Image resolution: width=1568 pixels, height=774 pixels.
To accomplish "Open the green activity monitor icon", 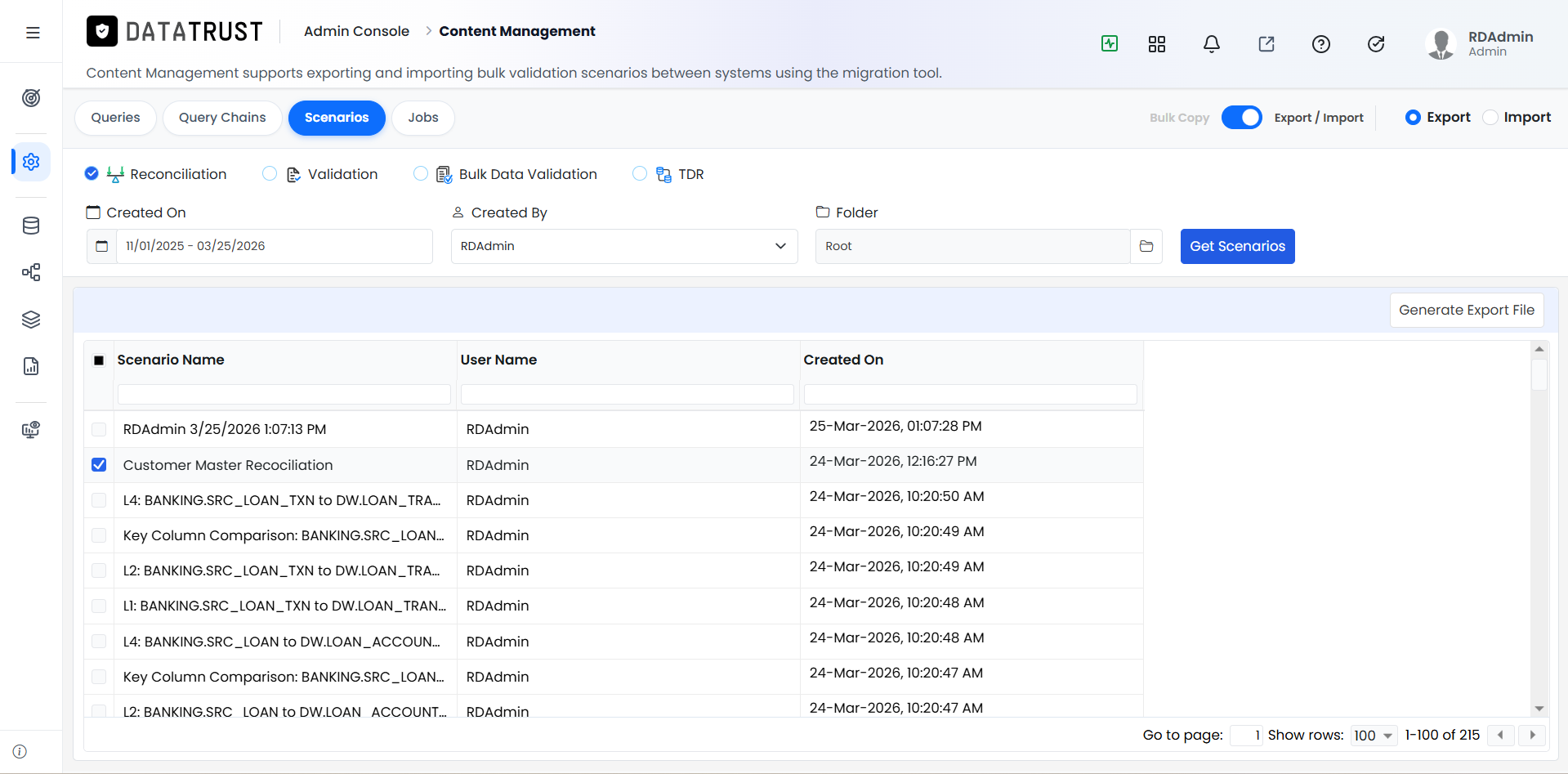I will click(1110, 43).
